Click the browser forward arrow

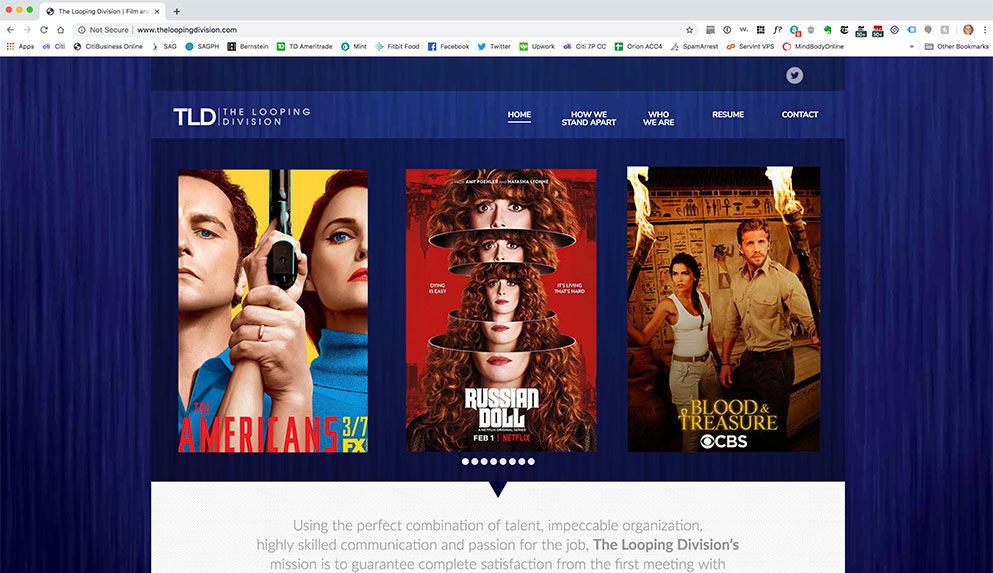click(27, 30)
